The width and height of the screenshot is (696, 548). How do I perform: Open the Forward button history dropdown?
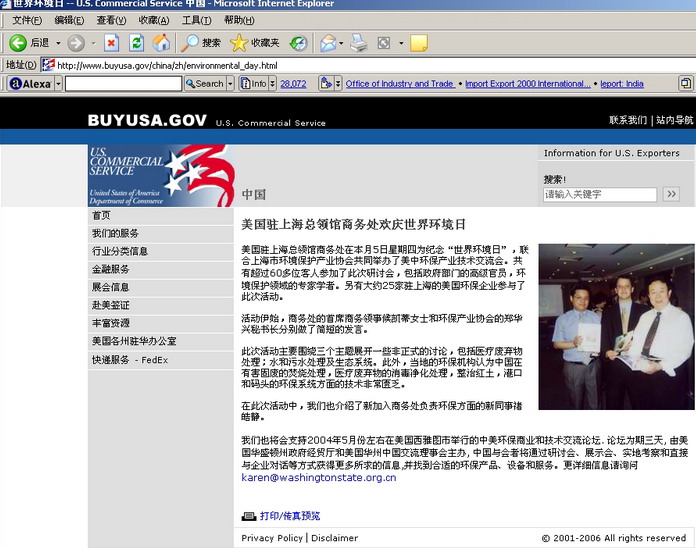pos(94,43)
